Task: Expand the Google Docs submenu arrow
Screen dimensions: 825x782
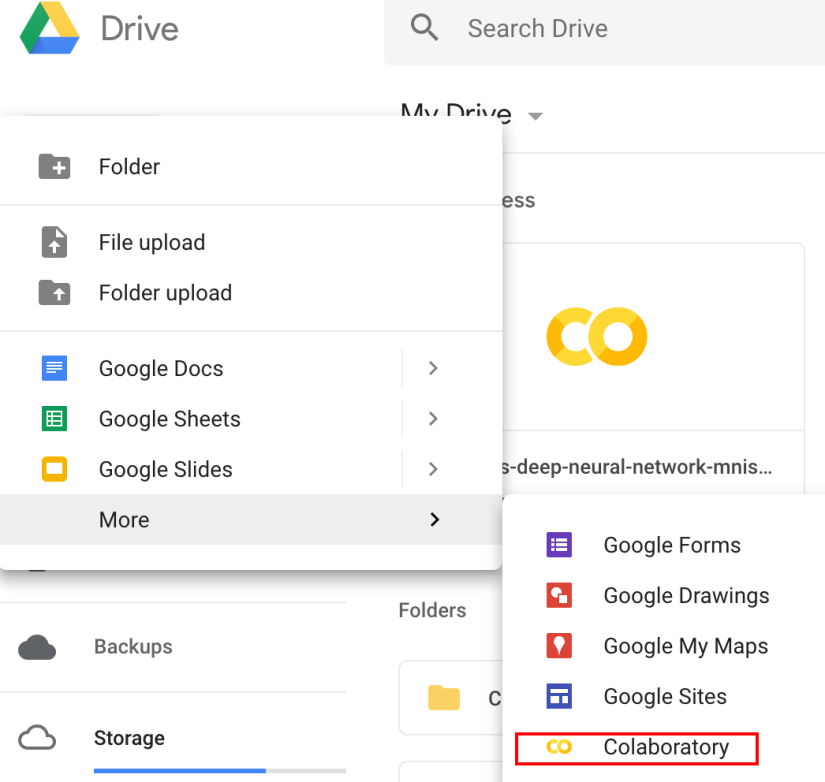Action: click(433, 368)
